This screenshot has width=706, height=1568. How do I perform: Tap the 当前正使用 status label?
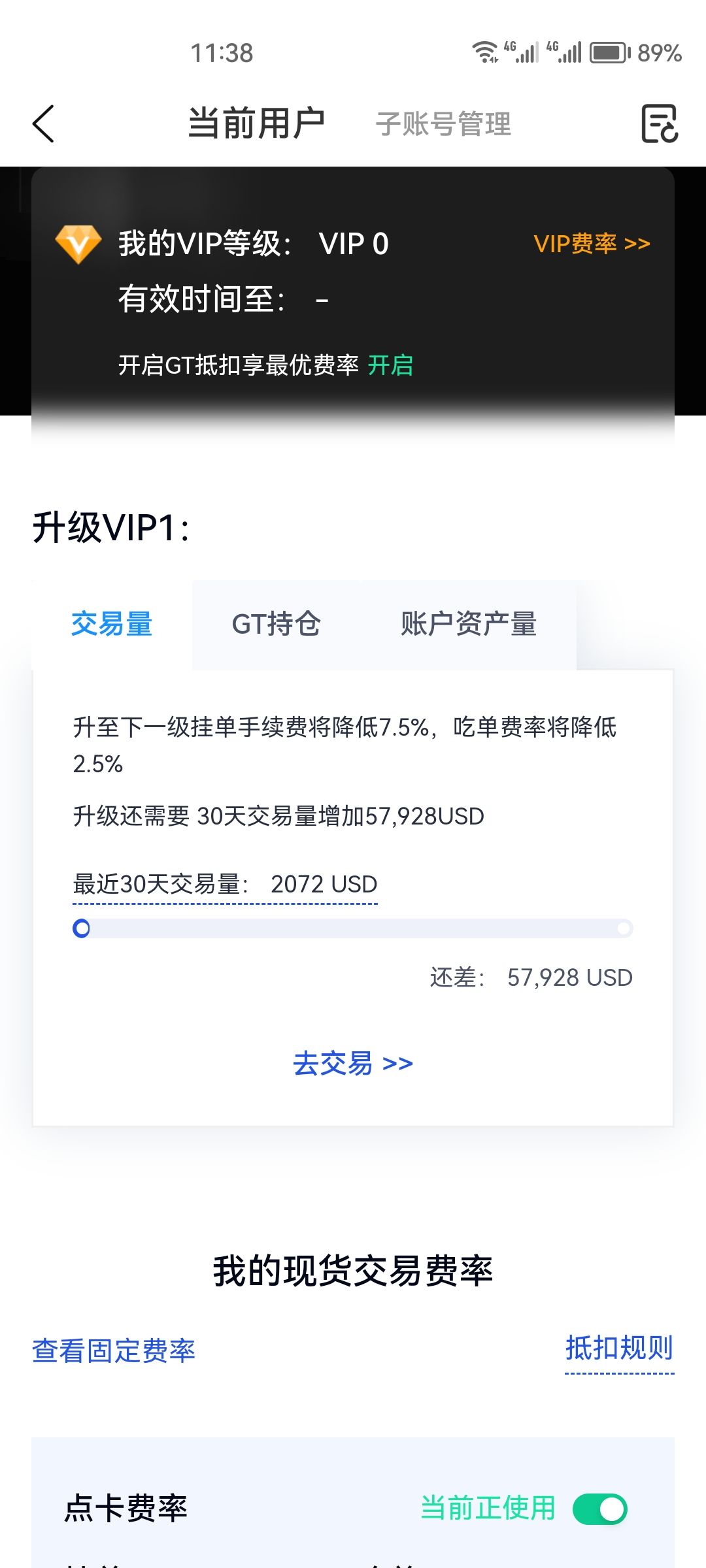pos(488,1509)
